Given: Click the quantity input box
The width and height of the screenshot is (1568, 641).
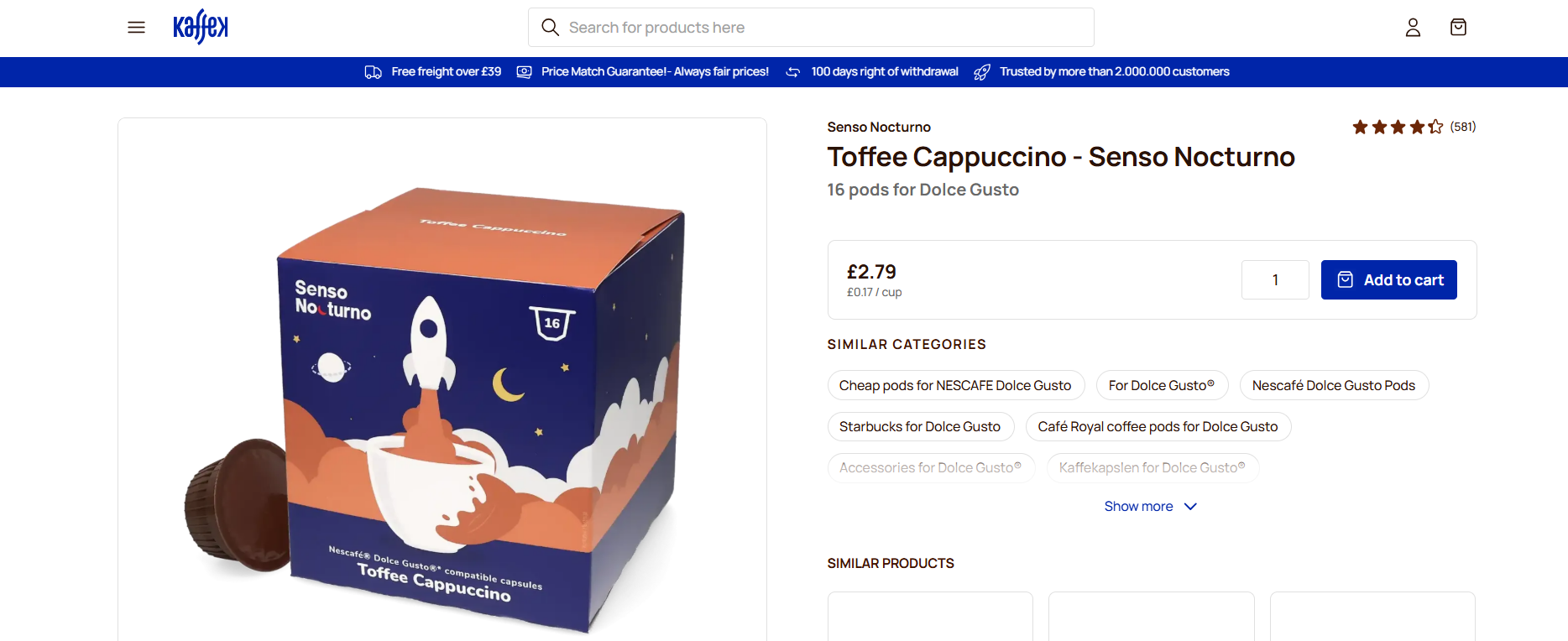Looking at the screenshot, I should coord(1275,280).
